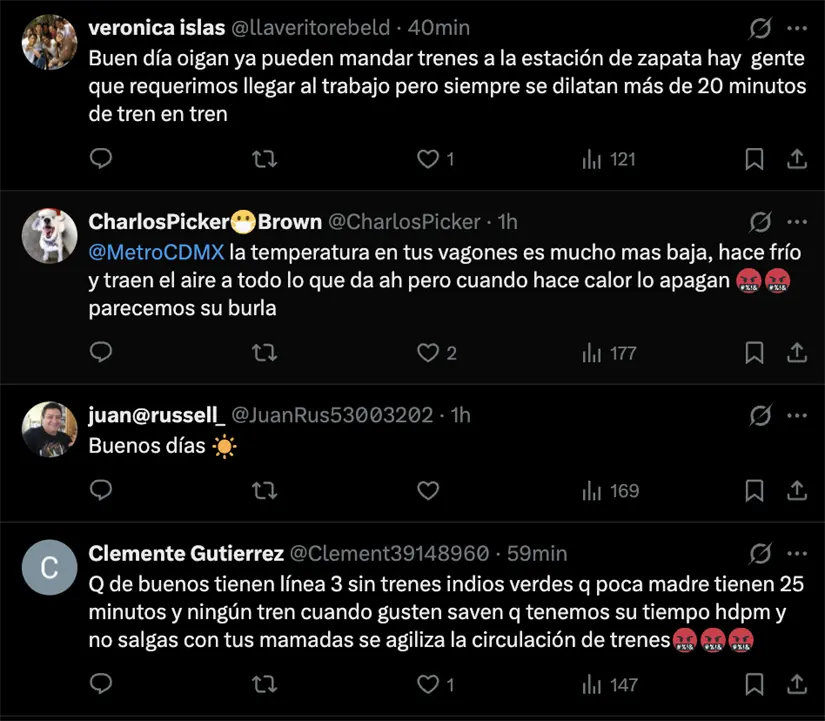The height and width of the screenshot is (721, 825).
Task: Retweet Clemente Gutierrez's tweet
Action: point(264,684)
